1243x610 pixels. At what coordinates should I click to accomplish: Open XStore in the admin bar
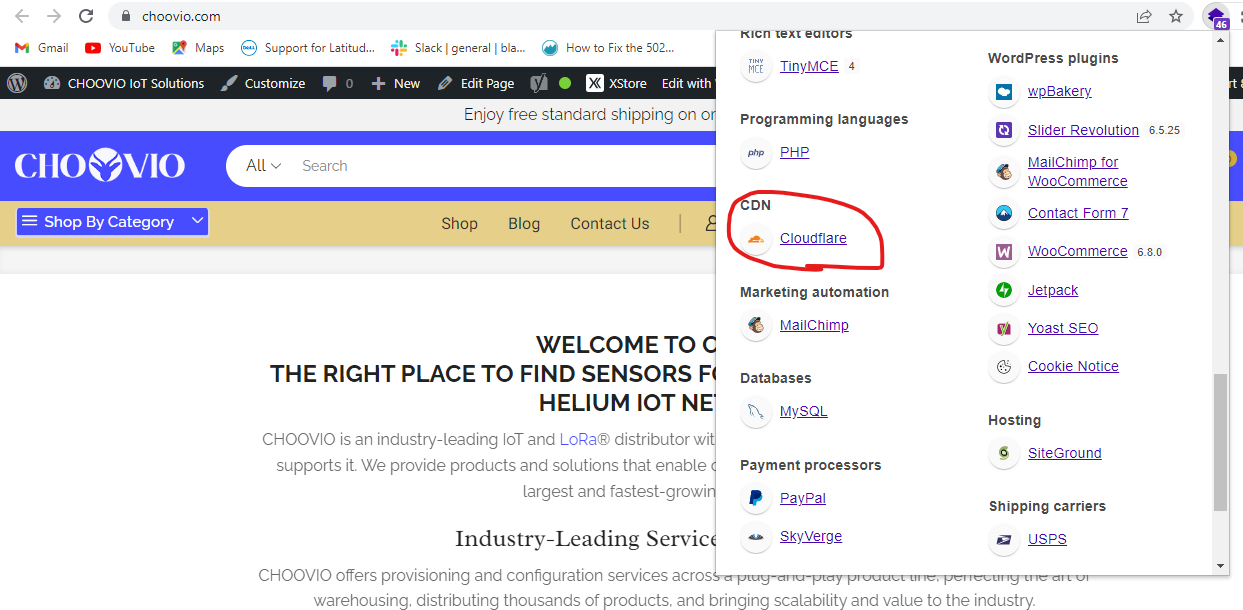617,83
